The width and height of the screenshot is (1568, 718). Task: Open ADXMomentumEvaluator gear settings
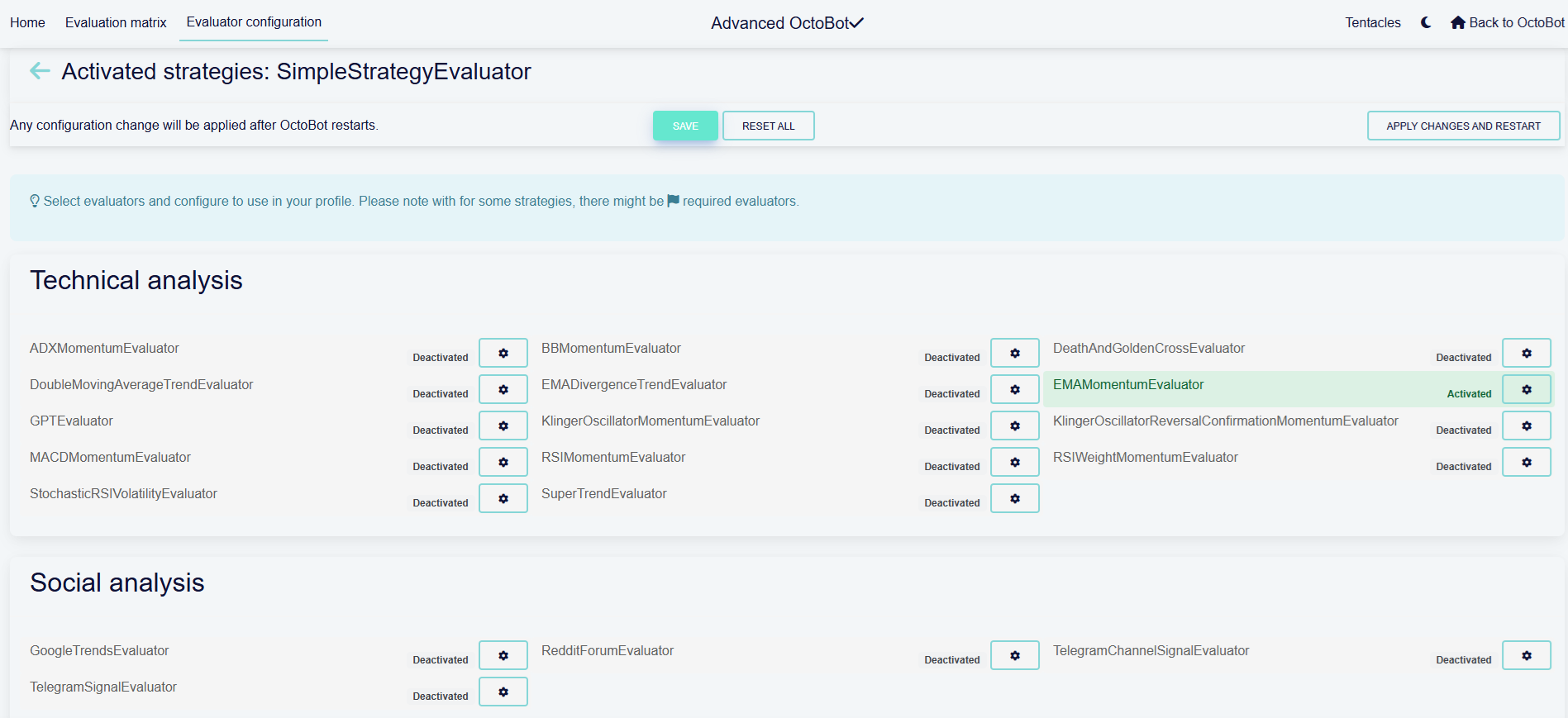pos(503,353)
